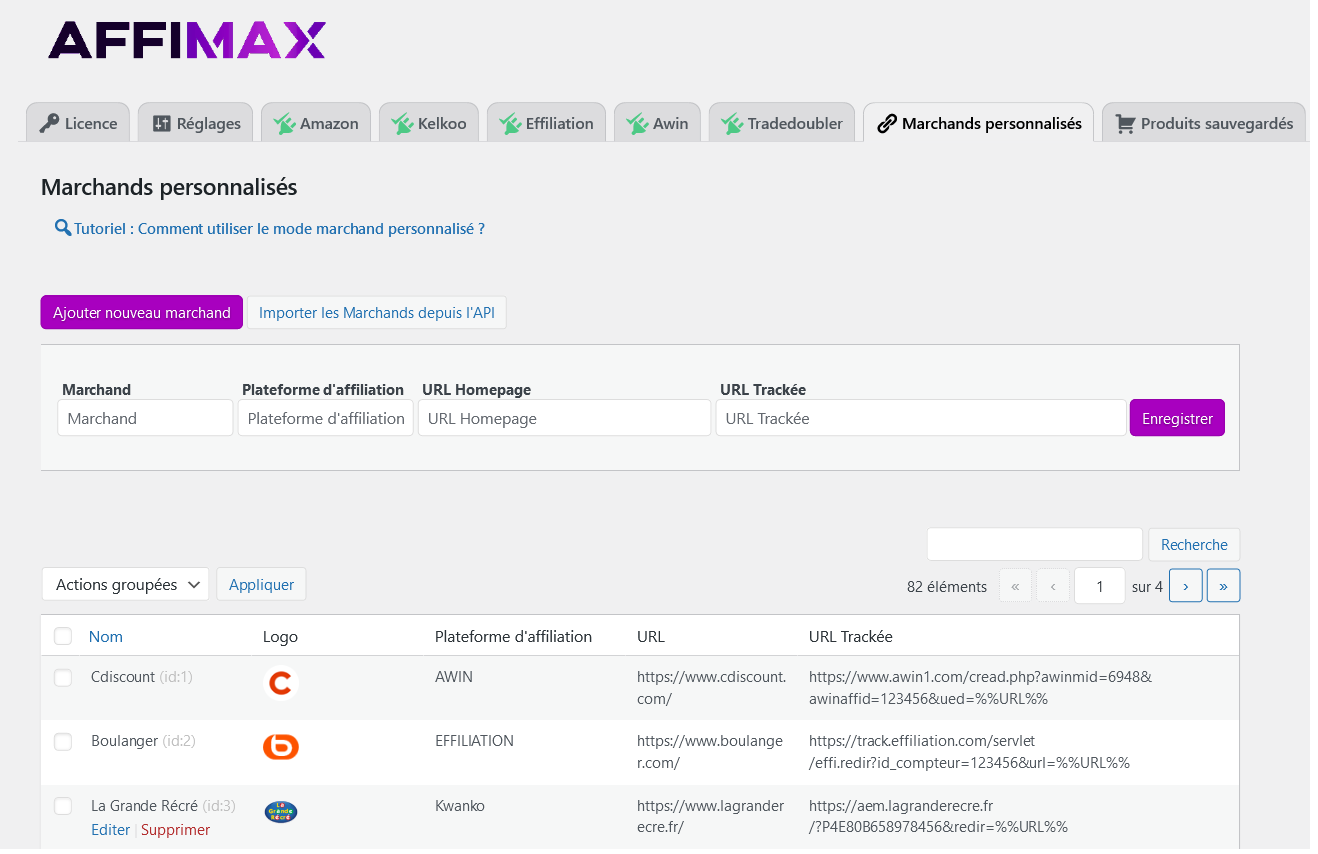Viewport: 1318px width, 854px height.
Task: Check the La Grande Récré row checkbox
Action: [63, 806]
